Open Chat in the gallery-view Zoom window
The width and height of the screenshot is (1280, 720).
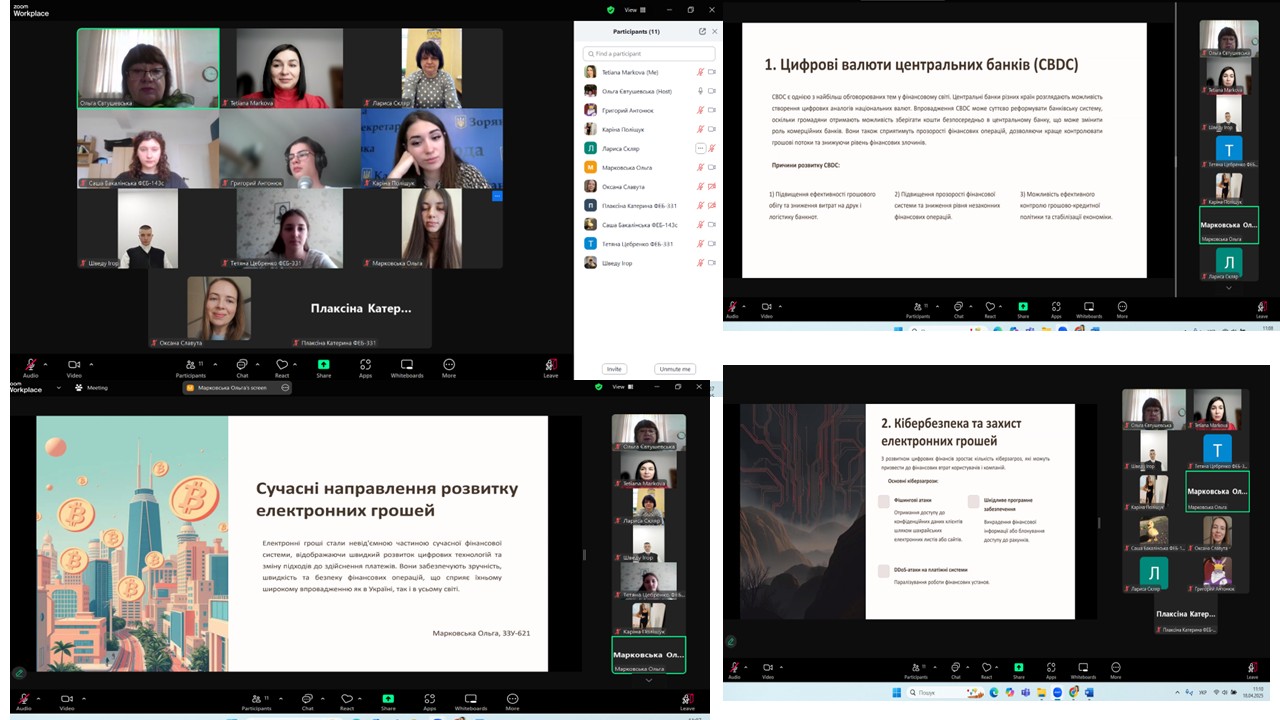241,367
